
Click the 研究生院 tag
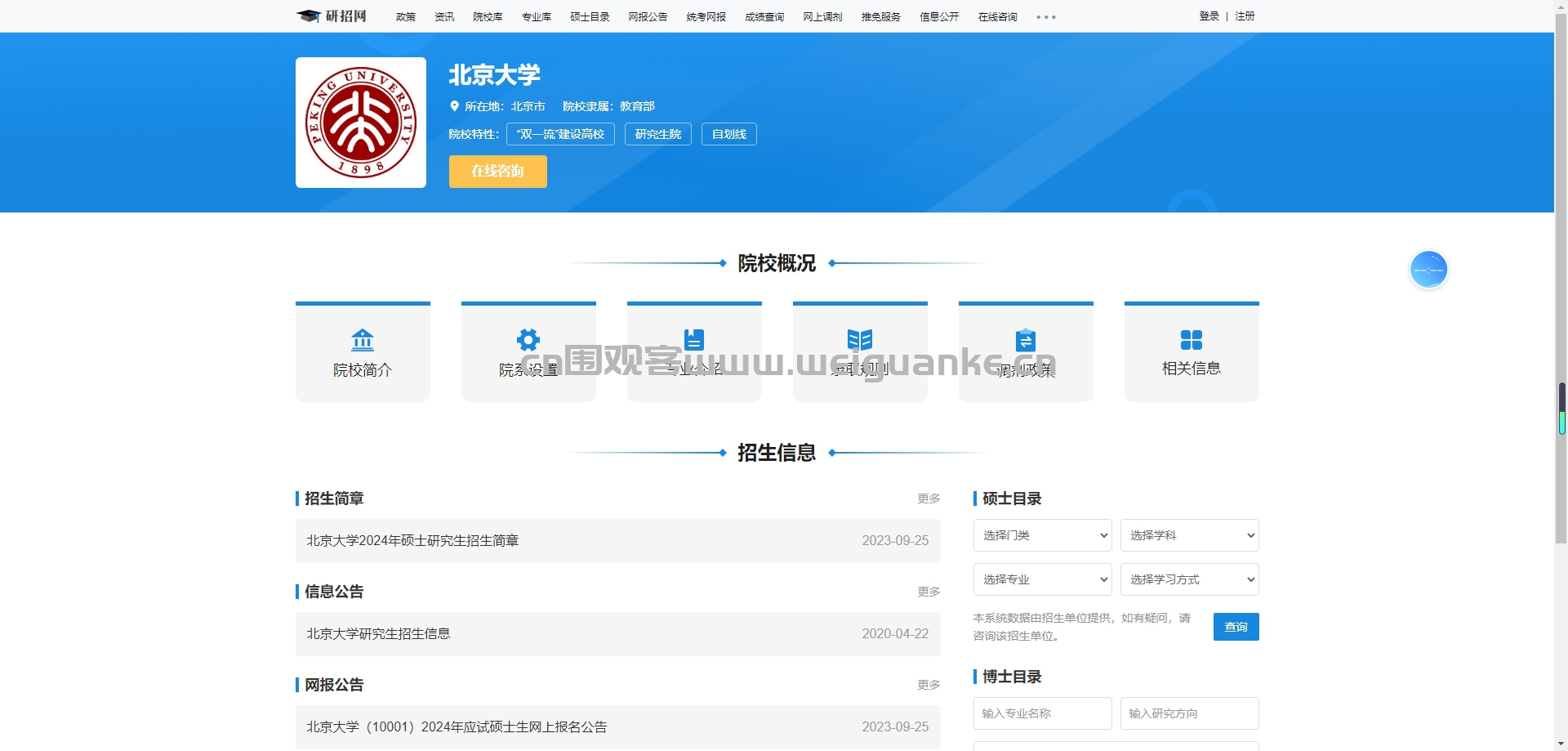point(658,134)
